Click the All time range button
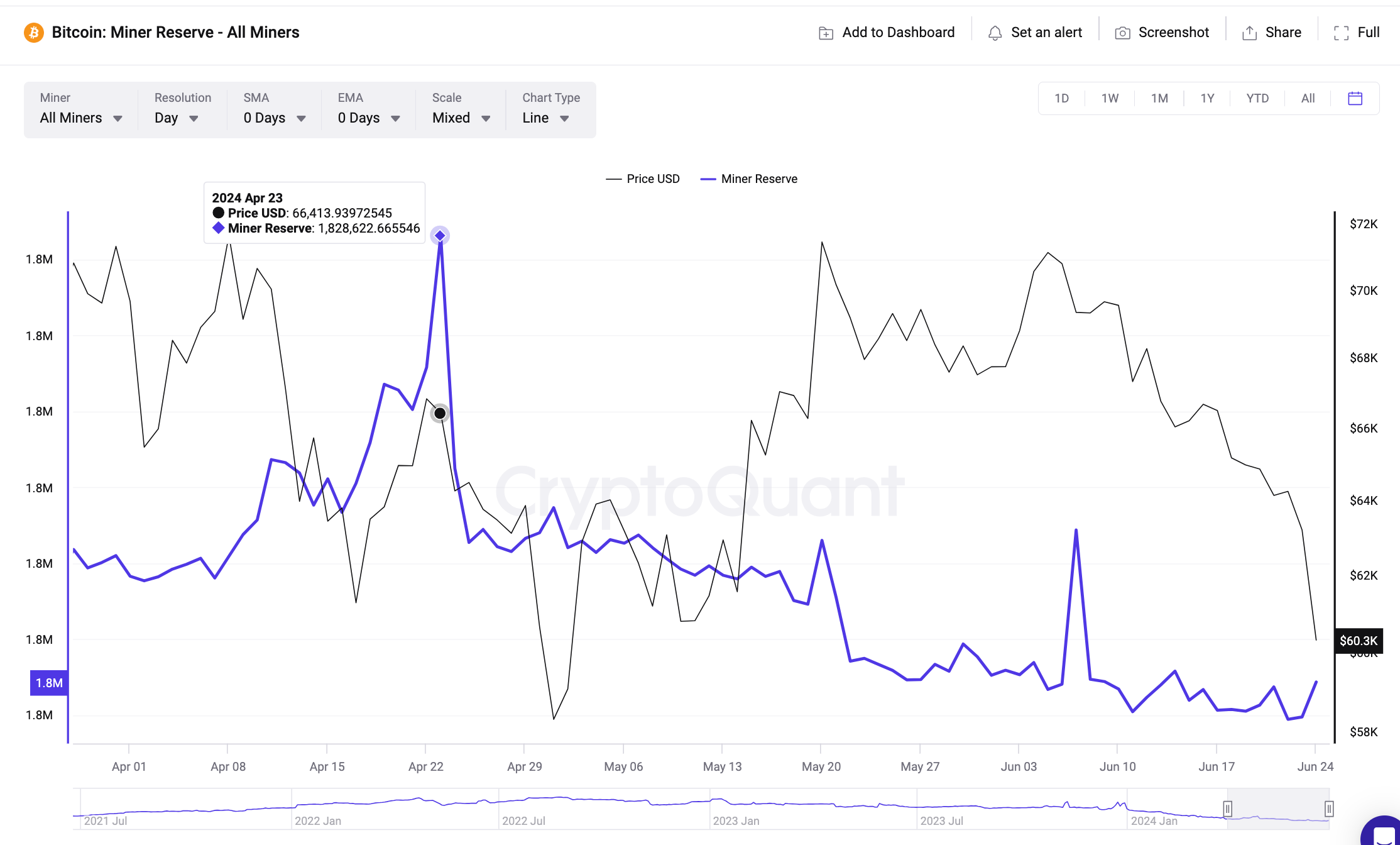The width and height of the screenshot is (1400, 845). [x=1308, y=98]
